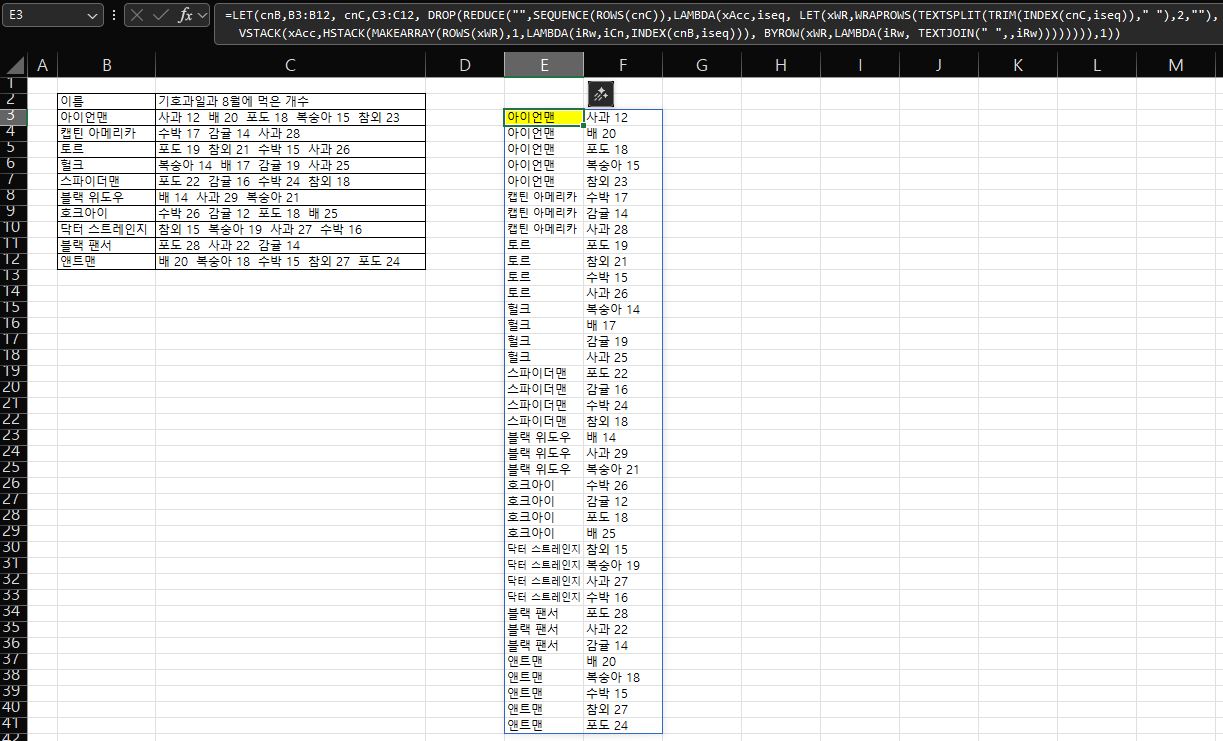1223x741 pixels.
Task: Select column C header
Action: tap(290, 65)
